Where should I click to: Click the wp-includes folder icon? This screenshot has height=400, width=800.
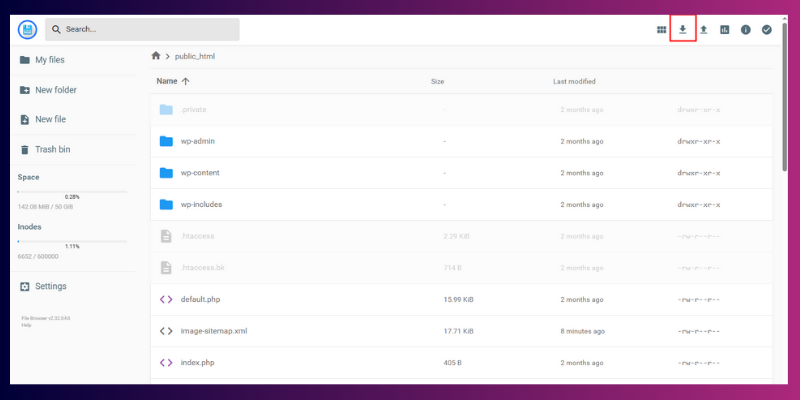[166, 205]
